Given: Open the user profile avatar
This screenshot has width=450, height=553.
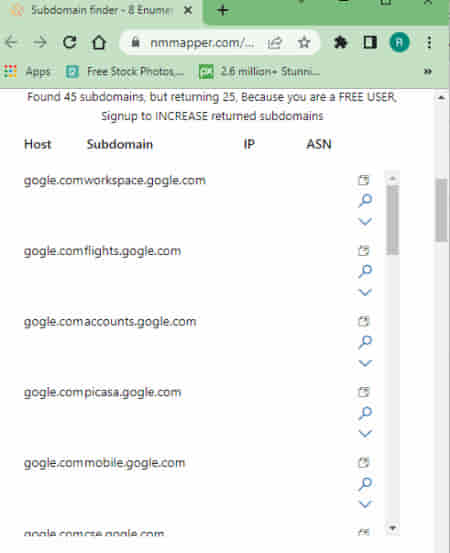Looking at the screenshot, I should pos(399,42).
